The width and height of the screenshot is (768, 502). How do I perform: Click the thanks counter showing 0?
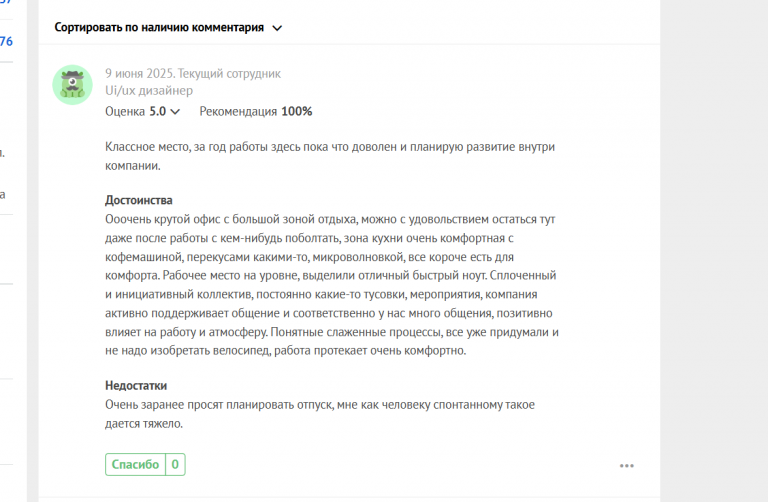click(175, 464)
